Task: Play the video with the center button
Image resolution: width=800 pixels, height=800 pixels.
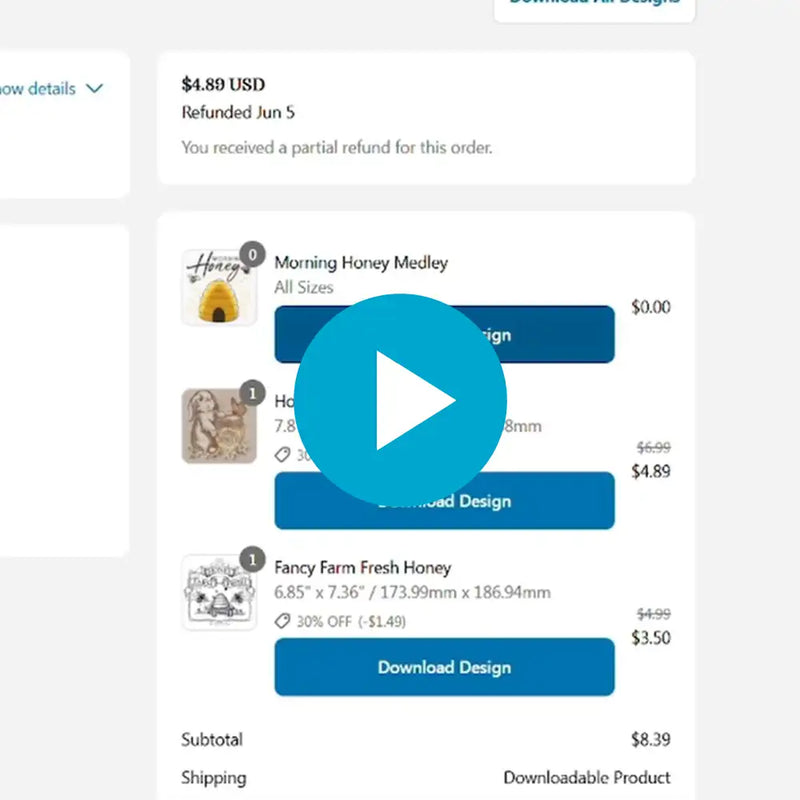Action: click(x=400, y=400)
